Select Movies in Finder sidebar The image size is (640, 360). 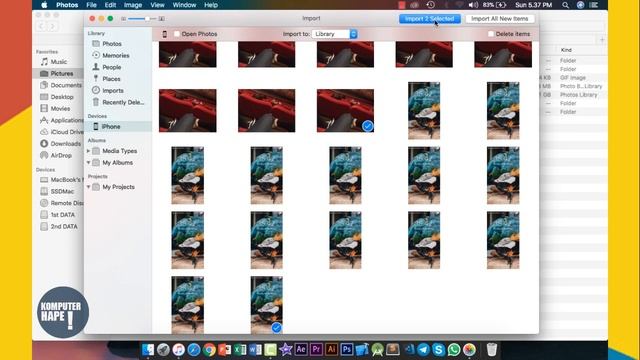coord(55,109)
